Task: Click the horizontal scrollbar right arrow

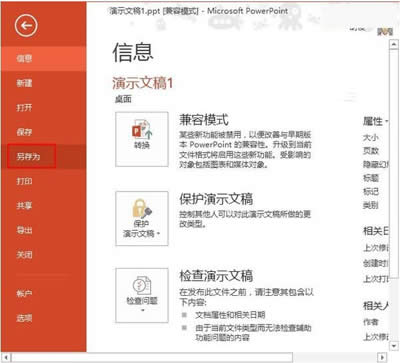Action: (382, 357)
